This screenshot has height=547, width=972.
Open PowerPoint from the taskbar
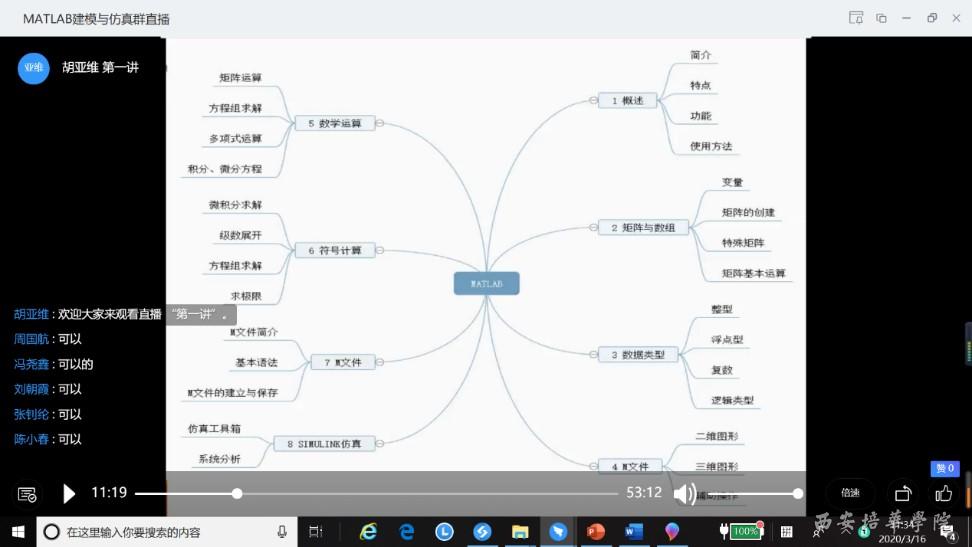pos(596,532)
